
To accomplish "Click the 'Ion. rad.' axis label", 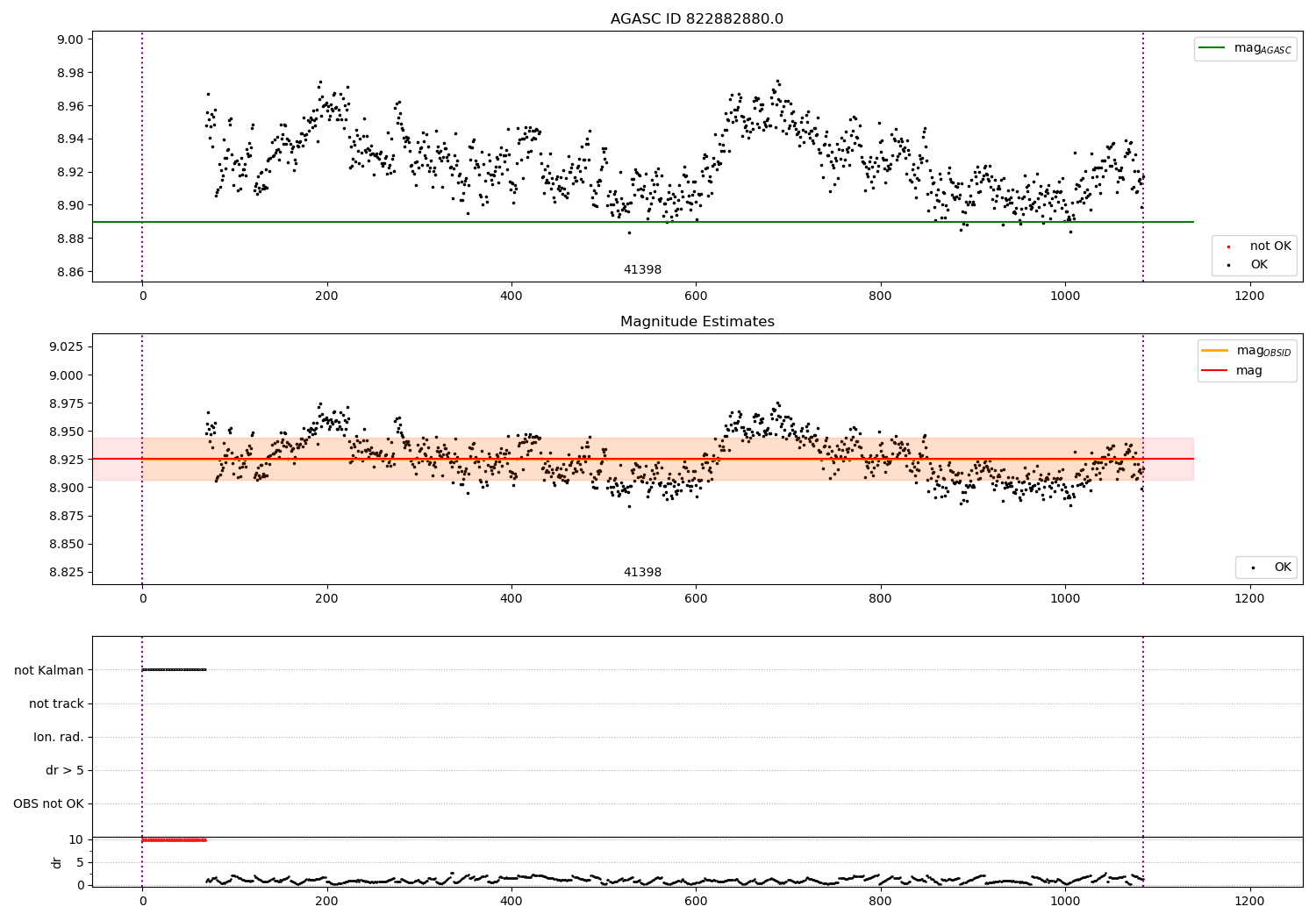I will (59, 737).
